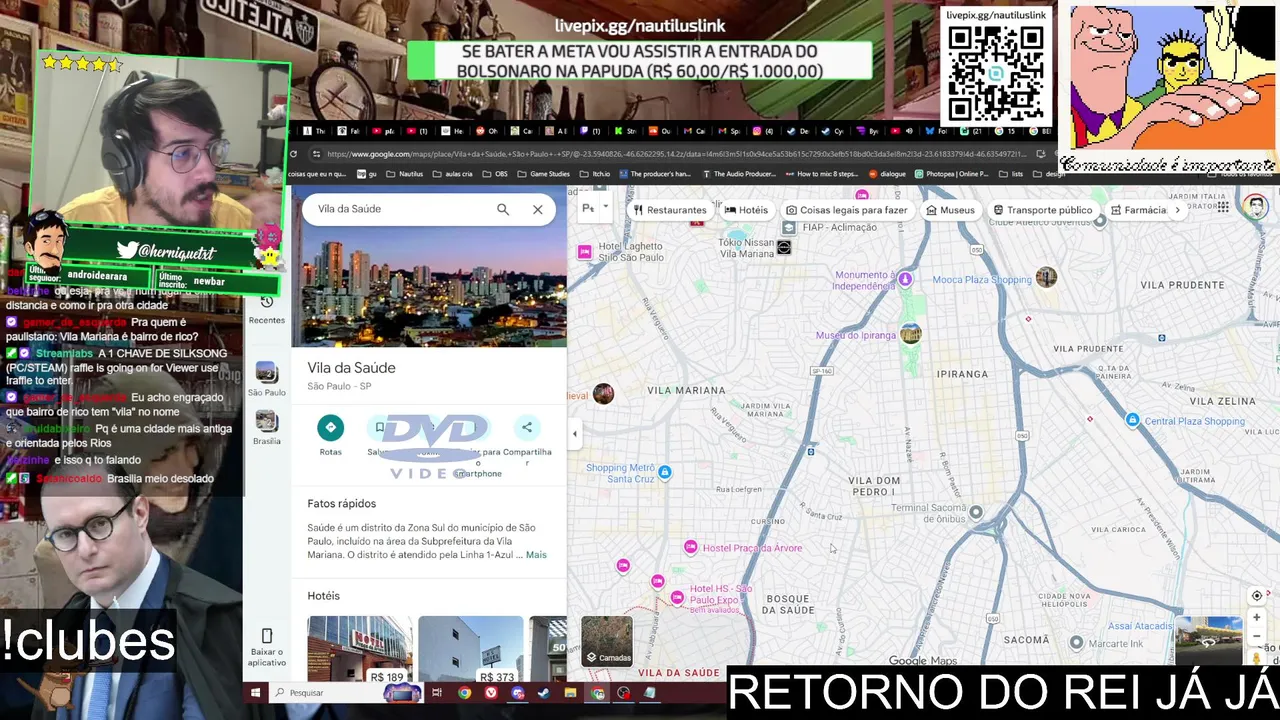
Task: Select Shopping Metrô Santa Cruz pin
Action: coord(664,472)
